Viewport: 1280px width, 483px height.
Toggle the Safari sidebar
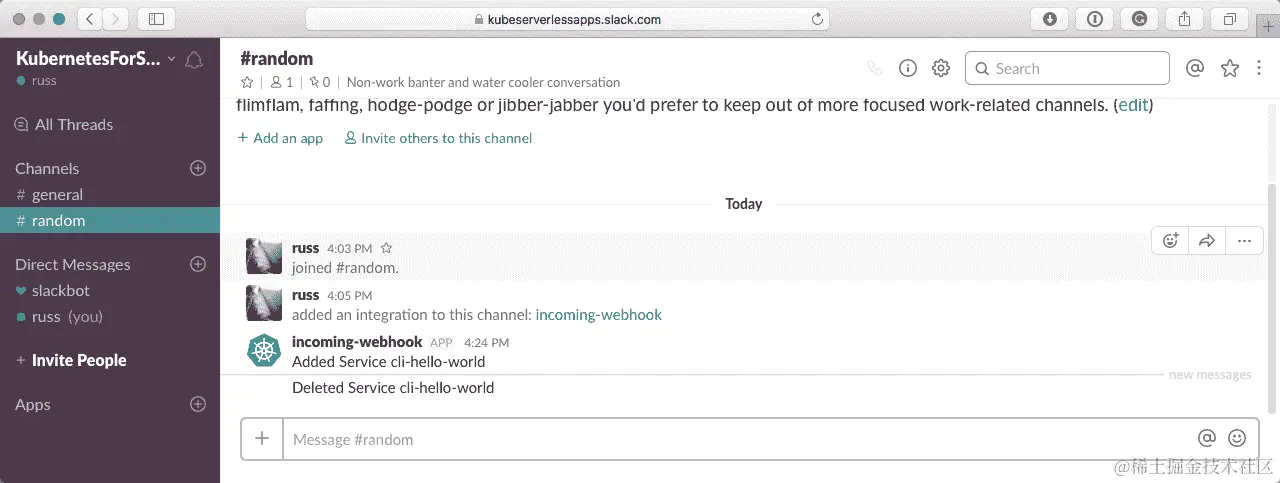[x=157, y=18]
